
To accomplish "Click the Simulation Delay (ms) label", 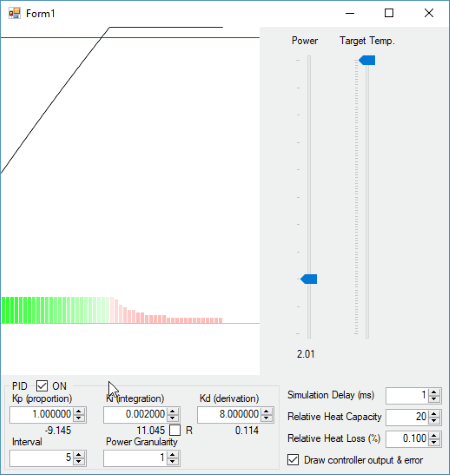I will tap(331, 395).
